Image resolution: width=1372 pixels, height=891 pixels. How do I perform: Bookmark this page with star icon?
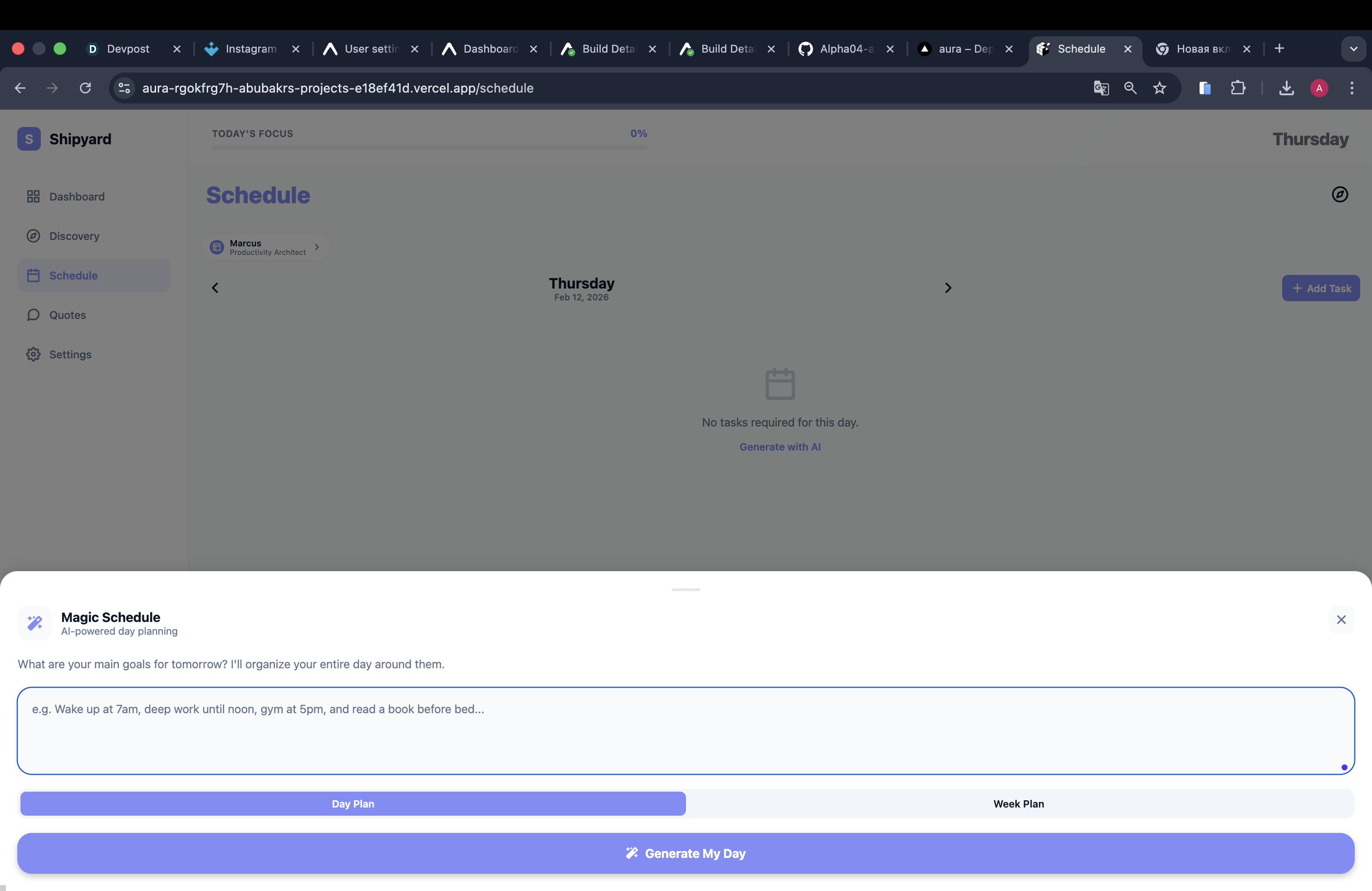pos(1159,88)
